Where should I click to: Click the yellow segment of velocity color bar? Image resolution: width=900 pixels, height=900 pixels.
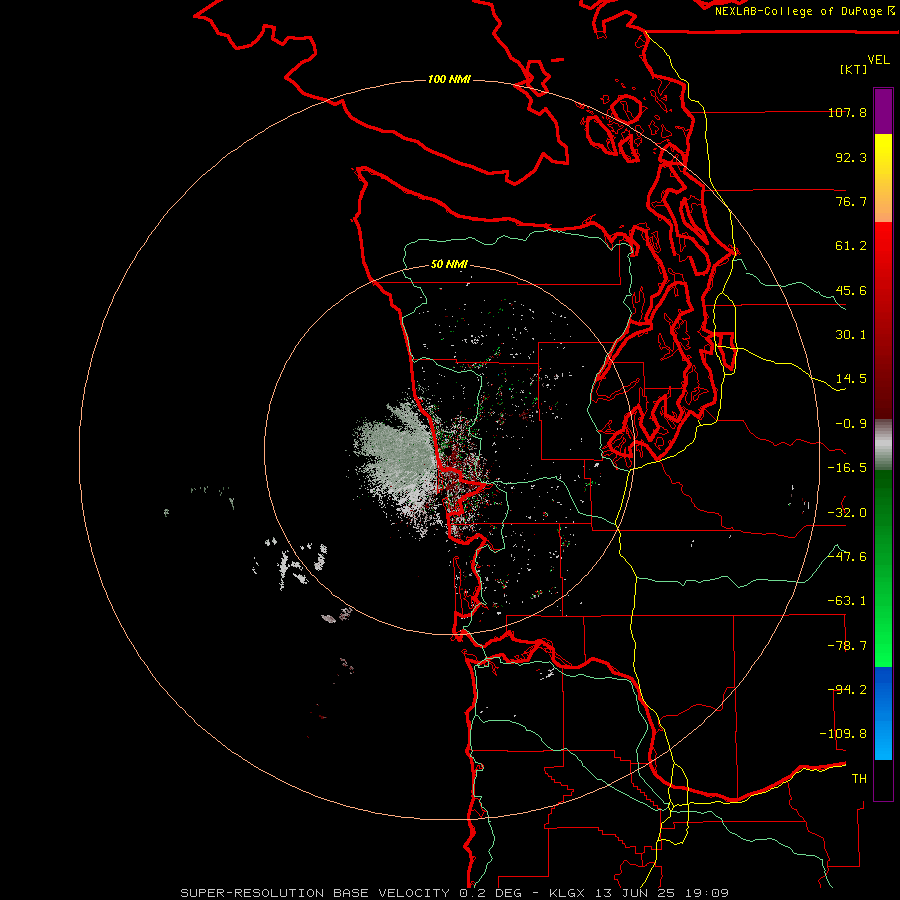pyautogui.click(x=883, y=178)
